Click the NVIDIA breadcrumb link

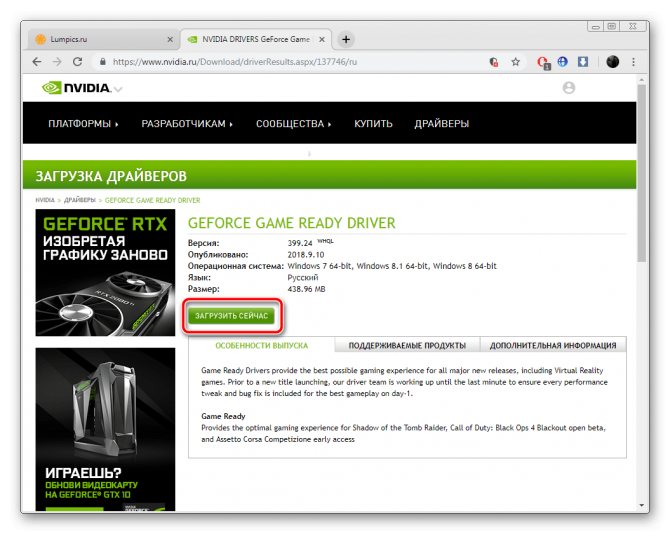45,200
